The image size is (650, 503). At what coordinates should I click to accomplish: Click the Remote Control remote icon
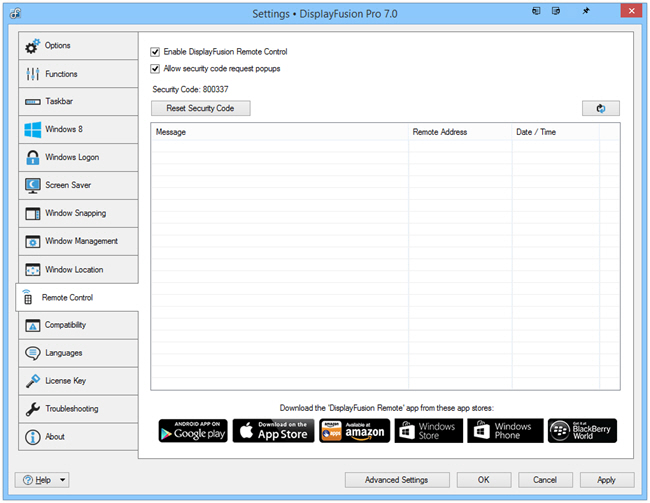click(x=27, y=297)
